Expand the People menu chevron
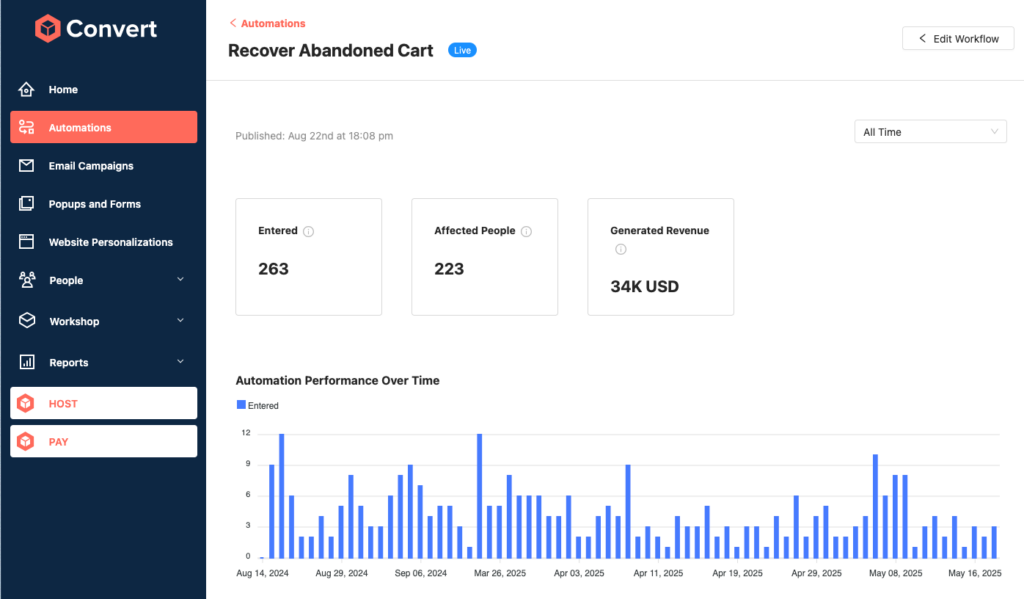This screenshot has width=1024, height=599. tap(180, 280)
